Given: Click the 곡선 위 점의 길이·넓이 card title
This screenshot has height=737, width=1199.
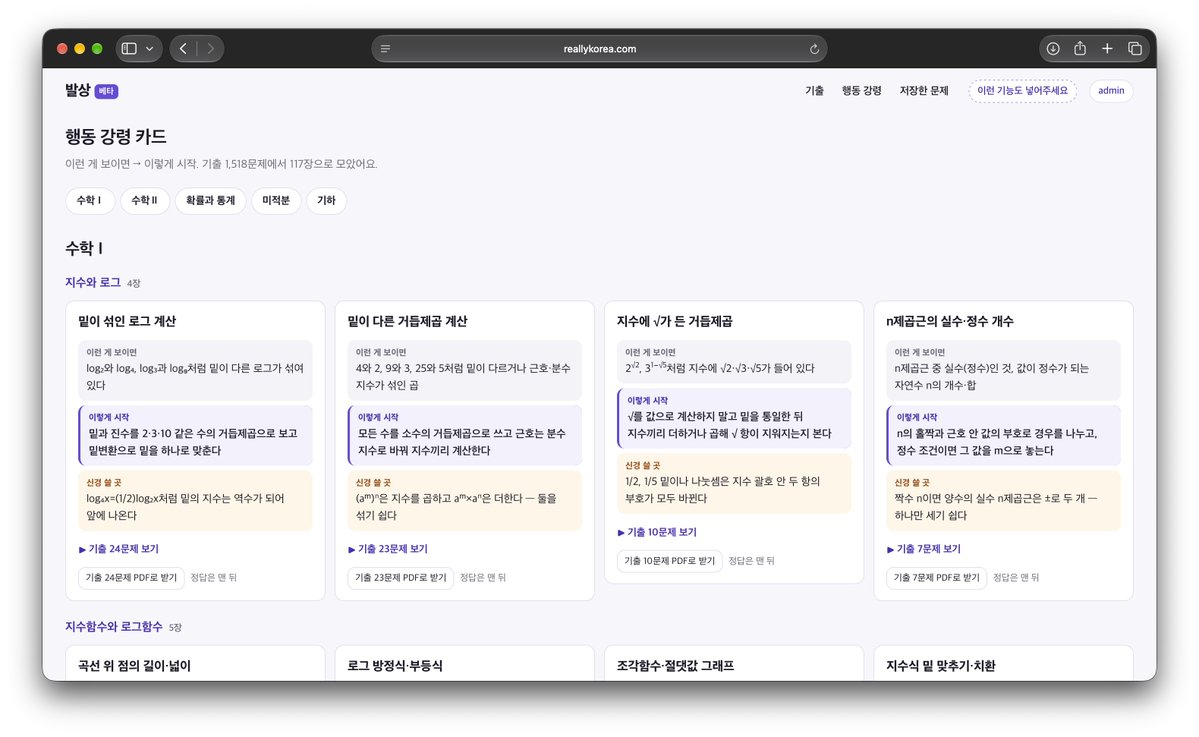Looking at the screenshot, I should tap(135, 666).
